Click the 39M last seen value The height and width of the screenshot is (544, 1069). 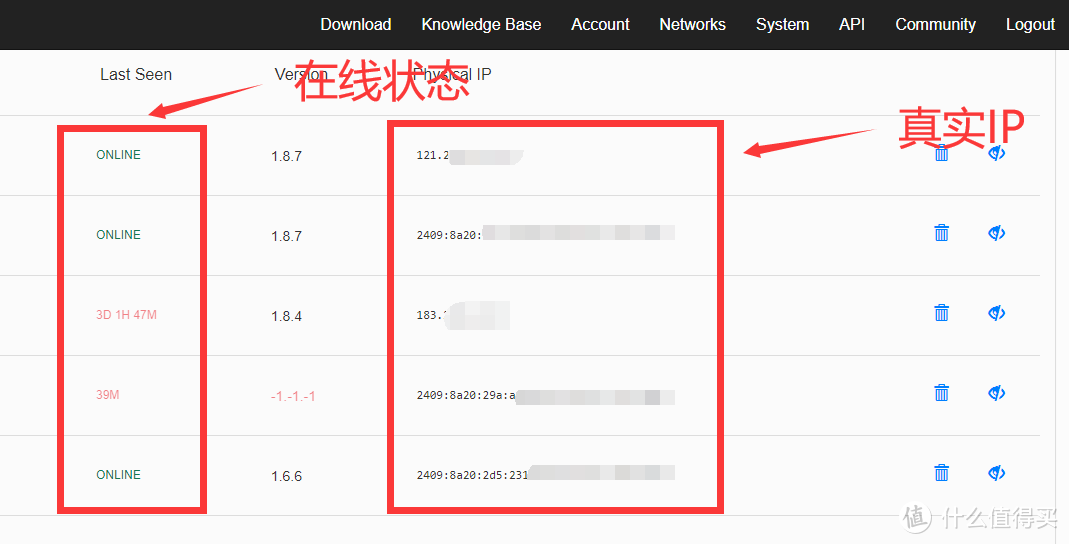click(x=108, y=395)
